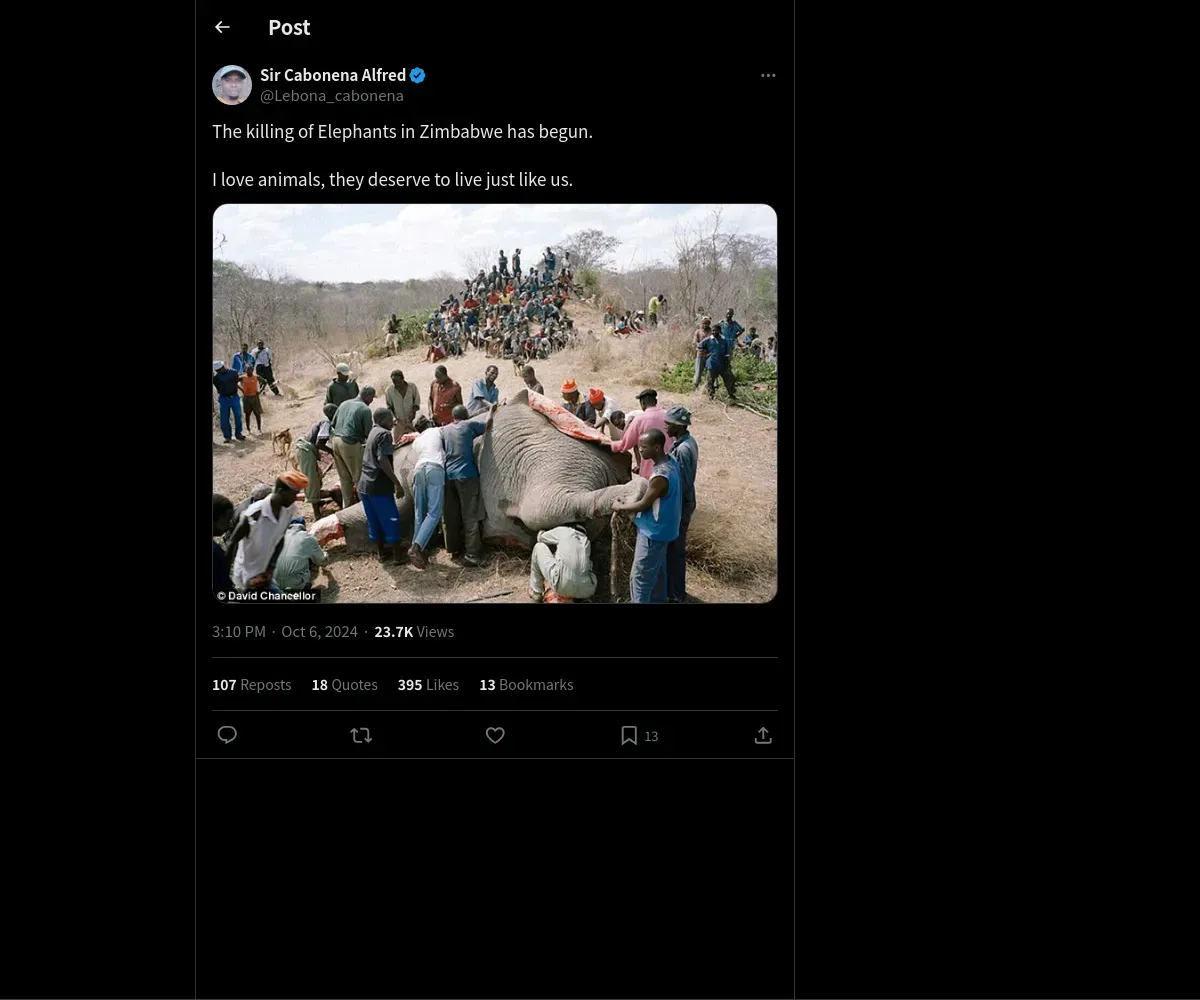
Task: Open the three-dot more options menu
Action: pos(768,76)
